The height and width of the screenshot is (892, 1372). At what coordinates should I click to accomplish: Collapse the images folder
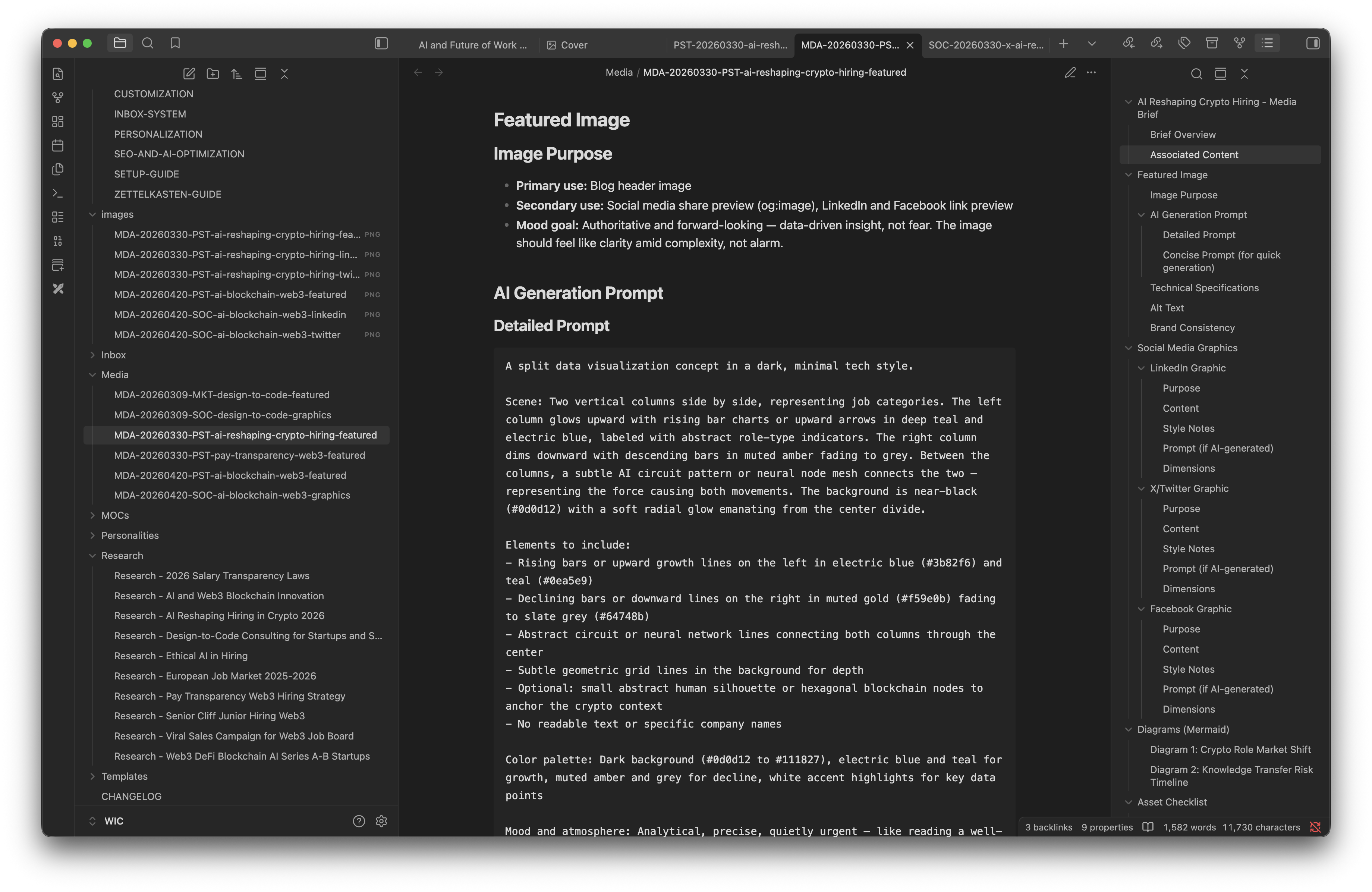(x=92, y=214)
